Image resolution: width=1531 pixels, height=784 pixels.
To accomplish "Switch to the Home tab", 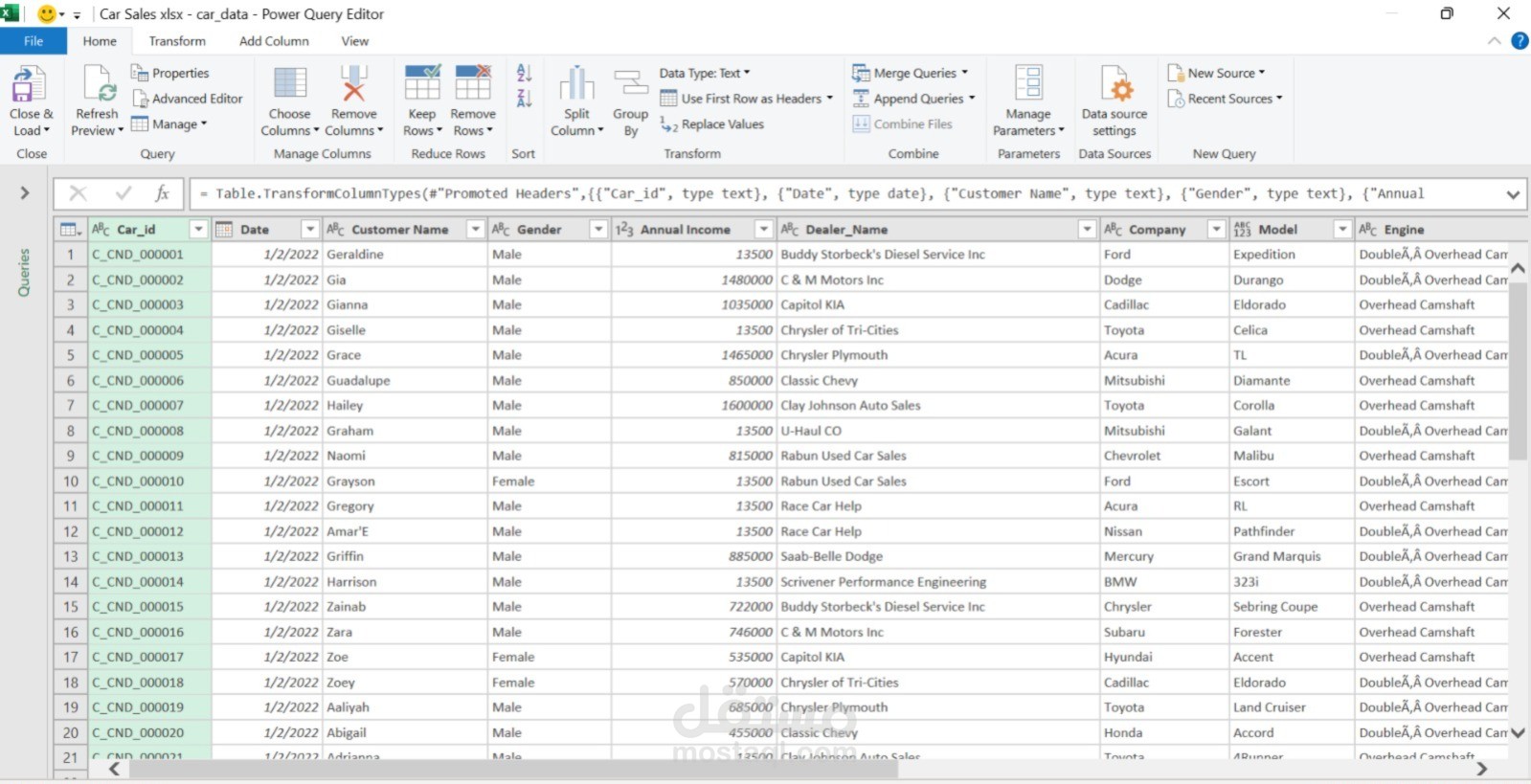I will coord(100,41).
